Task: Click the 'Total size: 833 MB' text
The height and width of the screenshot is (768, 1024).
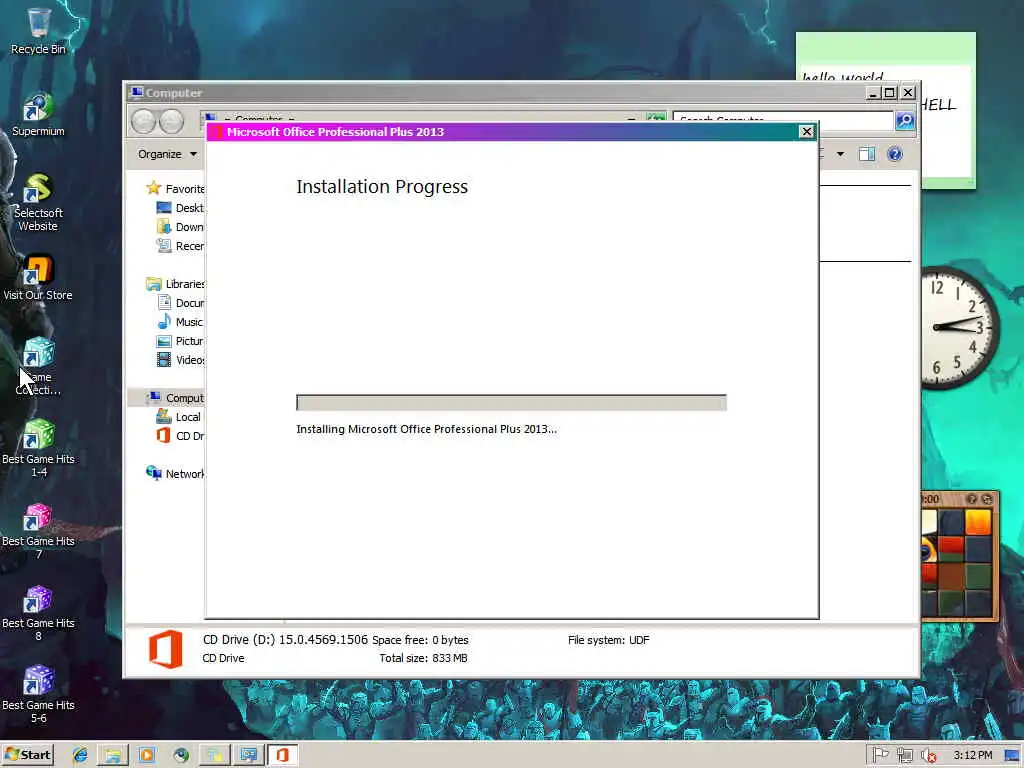Action: 423,658
